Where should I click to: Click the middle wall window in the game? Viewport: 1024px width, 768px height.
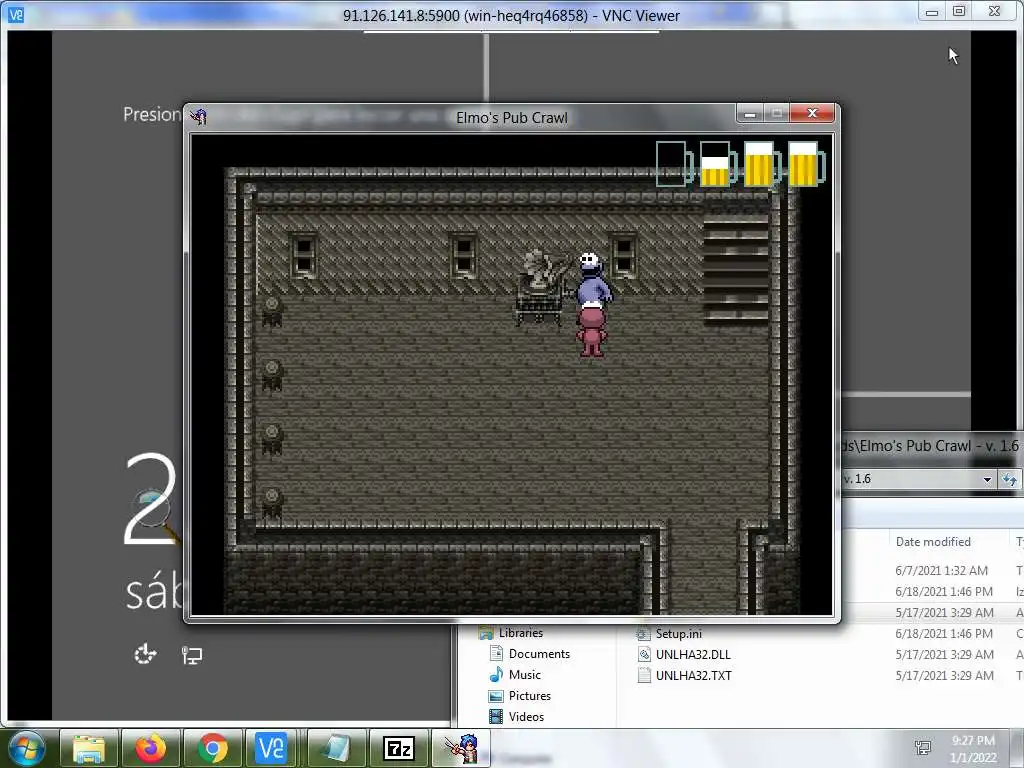pos(464,255)
